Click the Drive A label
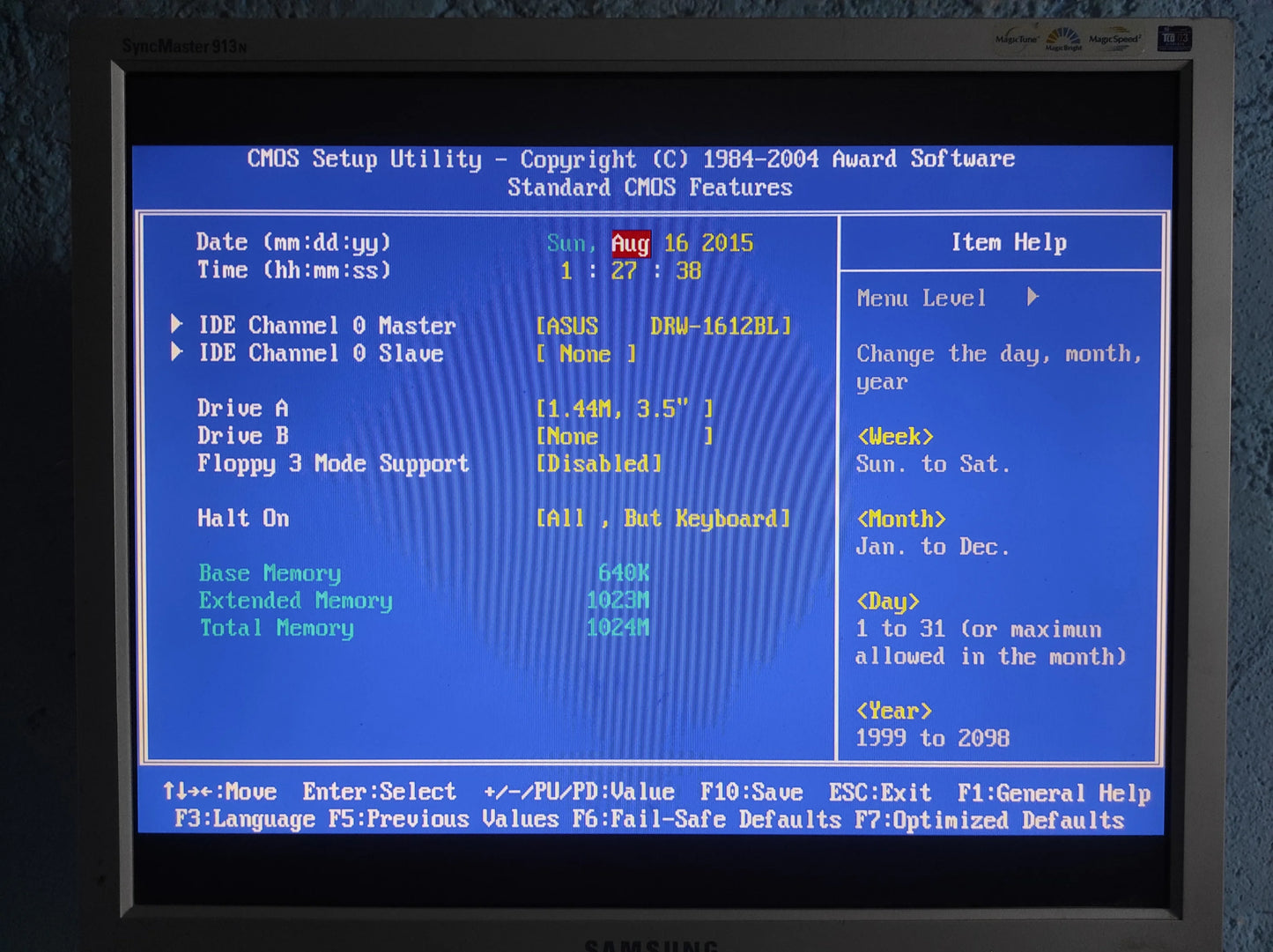The height and width of the screenshot is (952, 1273). click(243, 409)
